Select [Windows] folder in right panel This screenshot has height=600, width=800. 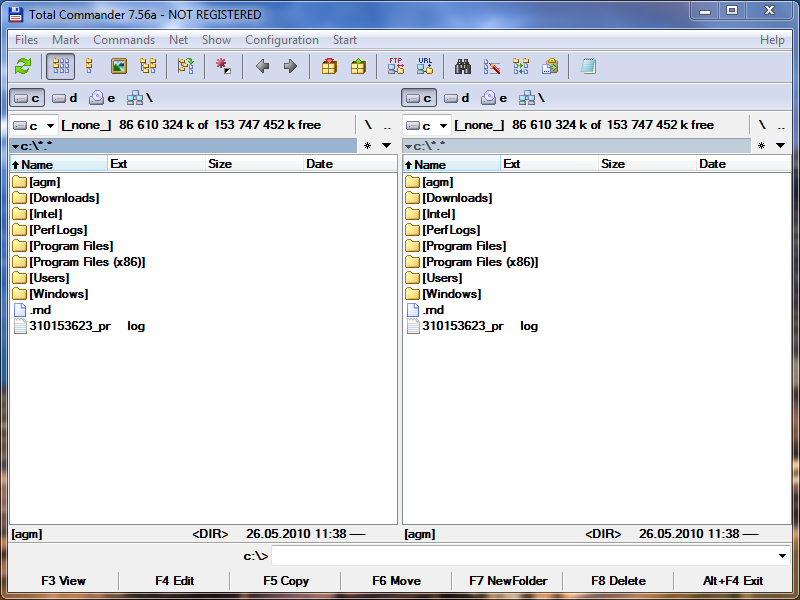[443, 294]
